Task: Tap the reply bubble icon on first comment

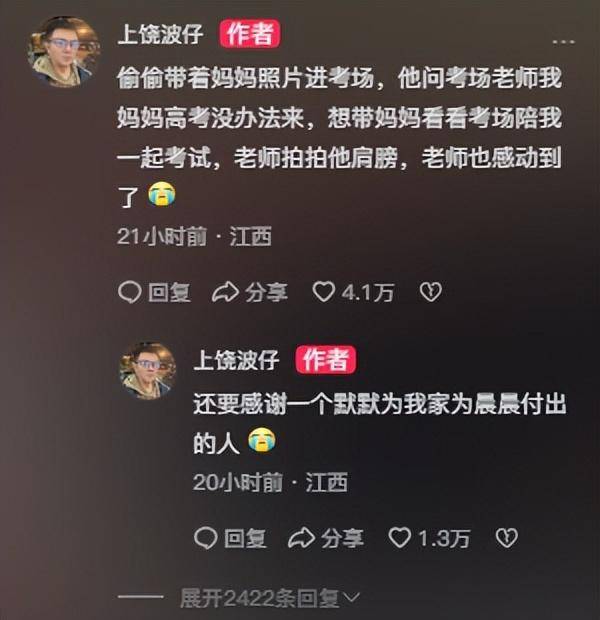Action: [129, 293]
